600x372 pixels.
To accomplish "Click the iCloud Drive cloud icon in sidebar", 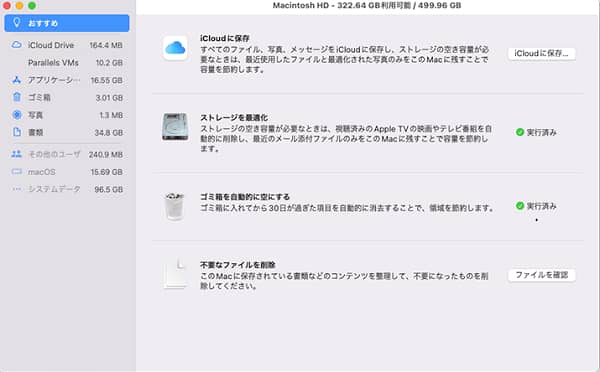I will 16,45.
